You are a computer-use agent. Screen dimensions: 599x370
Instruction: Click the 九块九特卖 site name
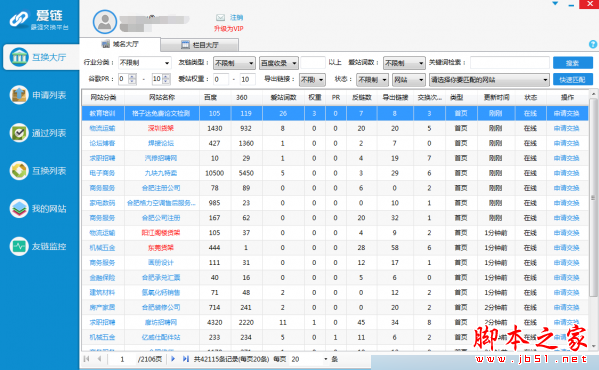(161, 173)
